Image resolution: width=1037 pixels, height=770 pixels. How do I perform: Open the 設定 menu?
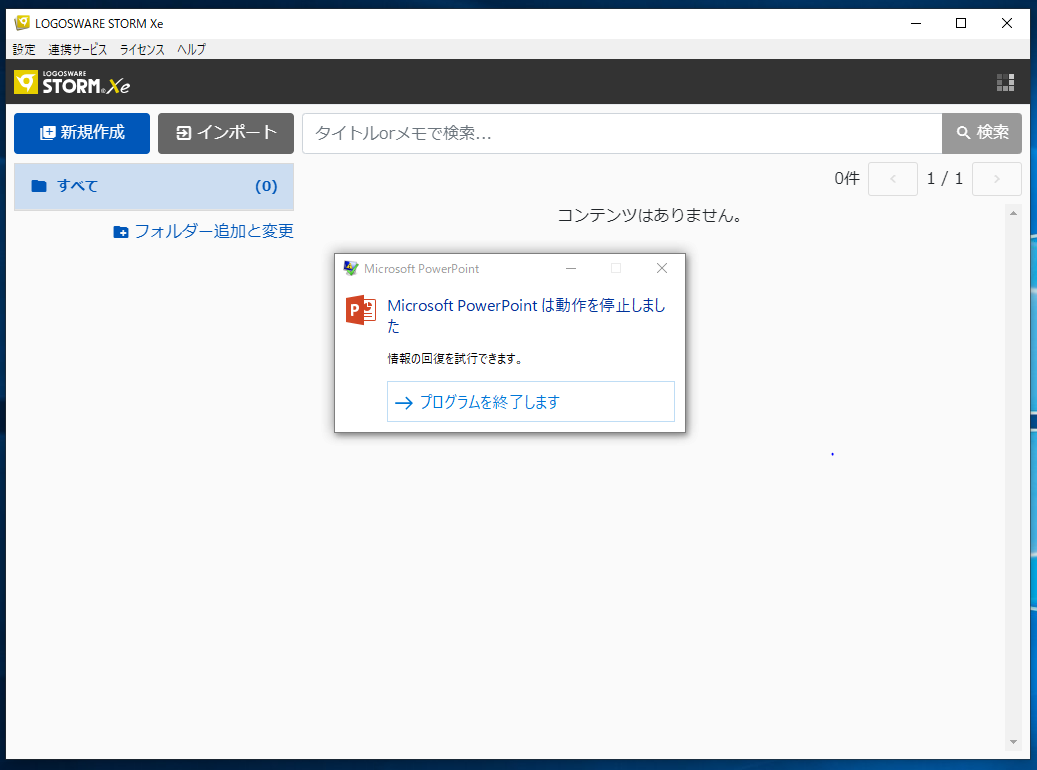coord(24,50)
